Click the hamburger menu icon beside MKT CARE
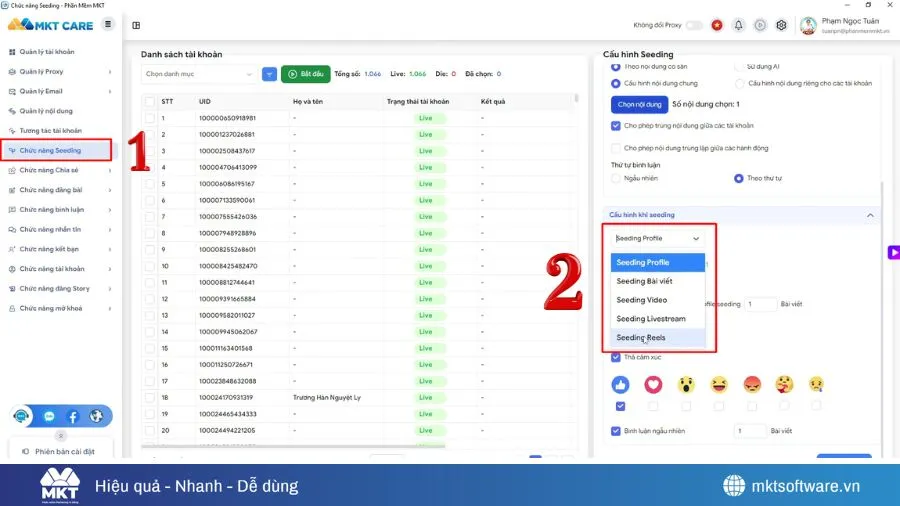The height and width of the screenshot is (506, 900). 108,24
